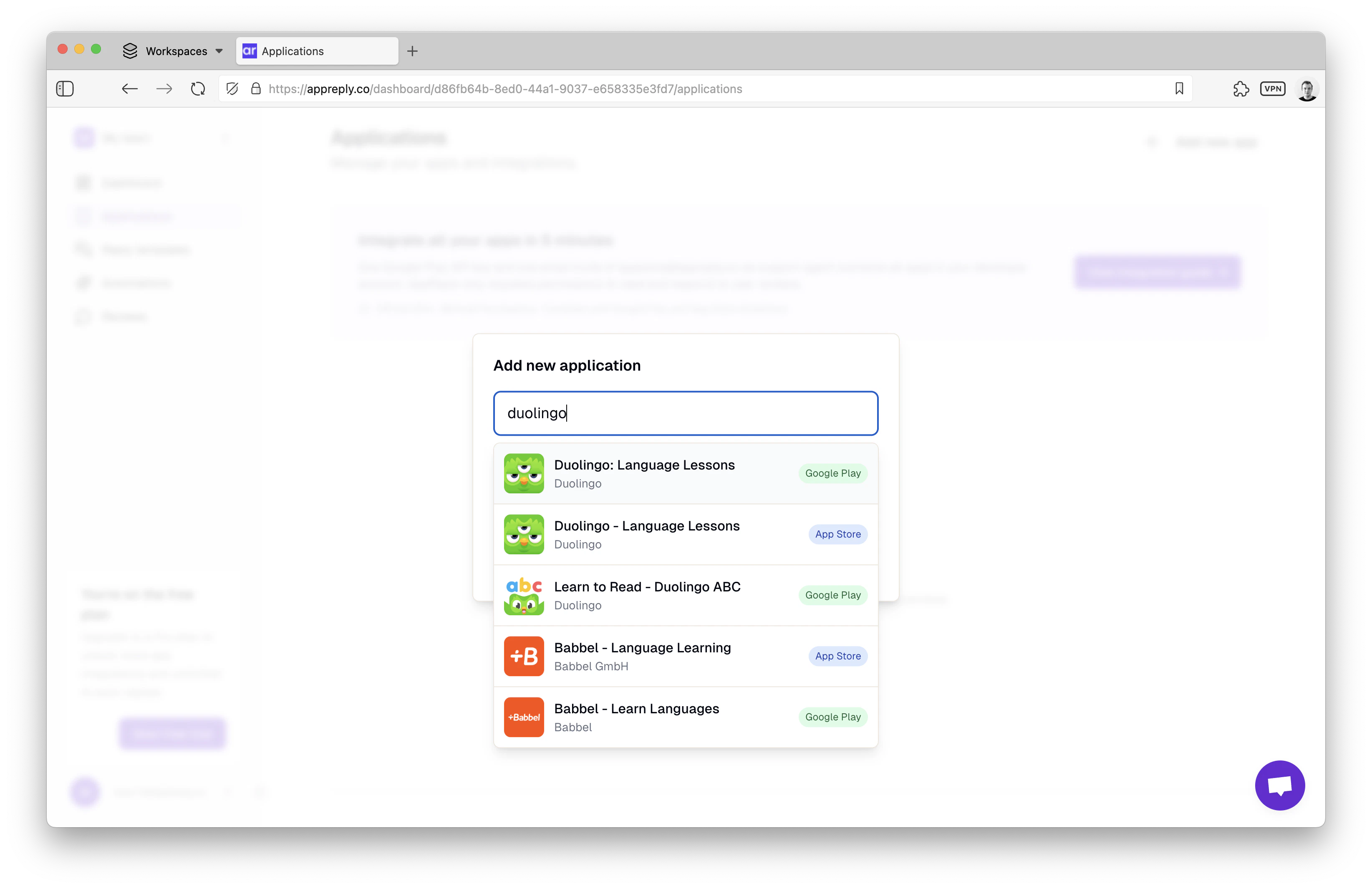Click the Babbel +B app icon
1372x889 pixels.
click(x=523, y=656)
